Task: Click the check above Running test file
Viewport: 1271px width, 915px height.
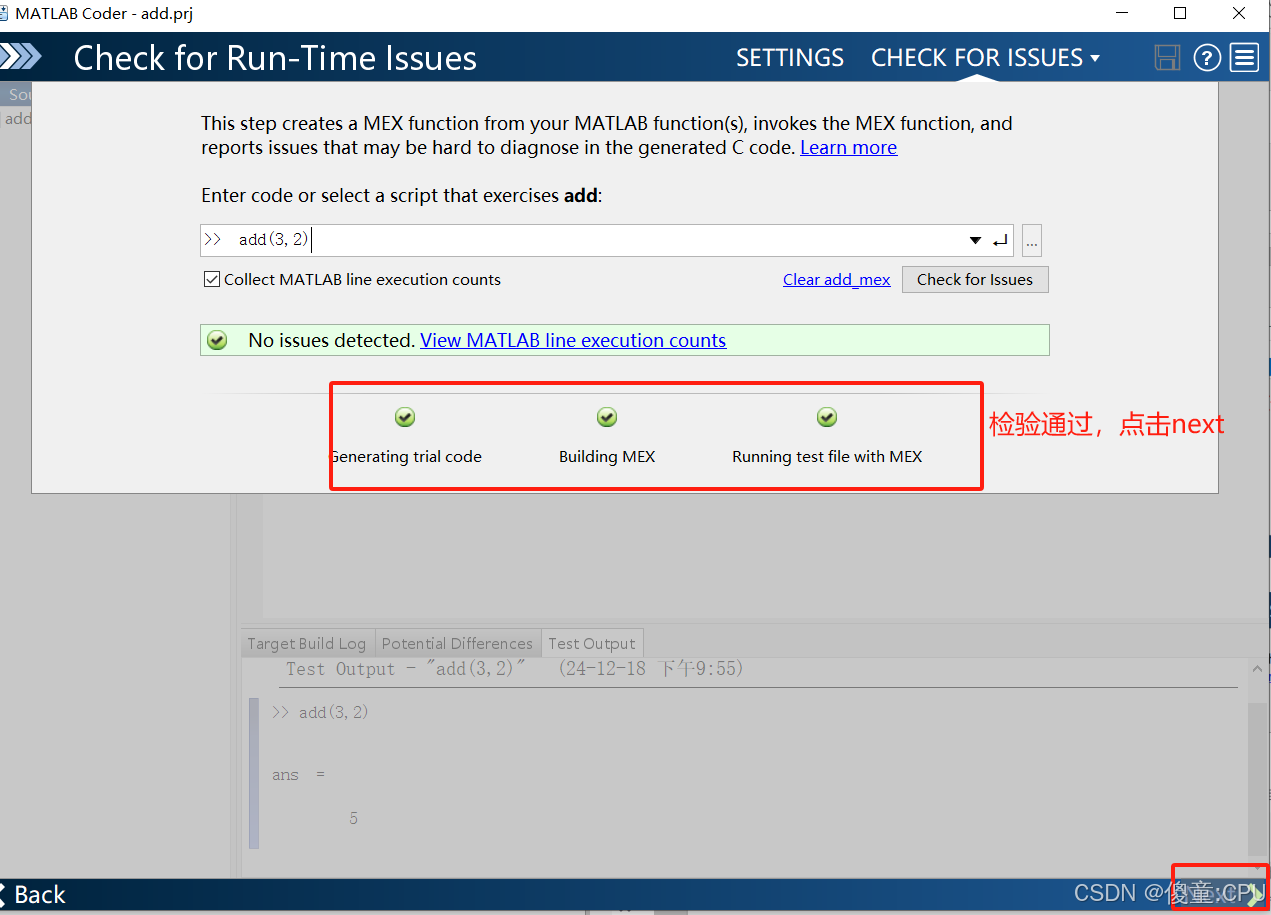Action: (827, 417)
